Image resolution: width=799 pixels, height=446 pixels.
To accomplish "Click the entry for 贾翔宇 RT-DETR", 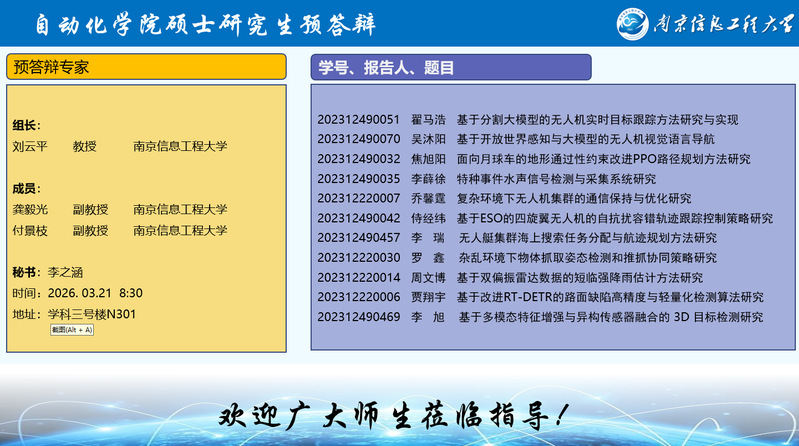I will [540, 297].
